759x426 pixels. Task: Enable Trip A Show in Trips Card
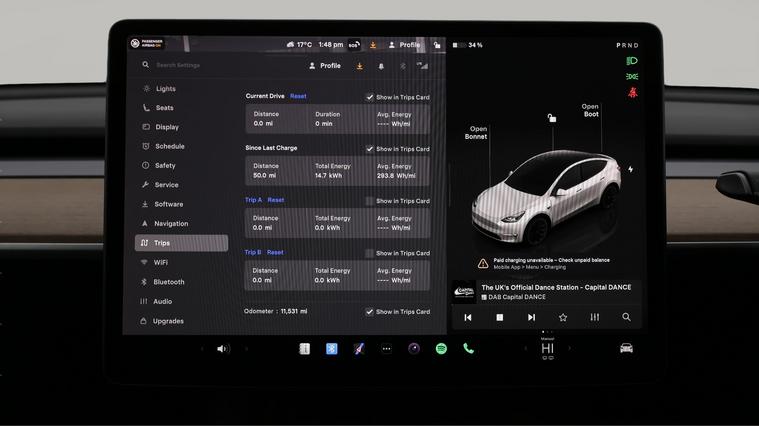[x=370, y=201]
